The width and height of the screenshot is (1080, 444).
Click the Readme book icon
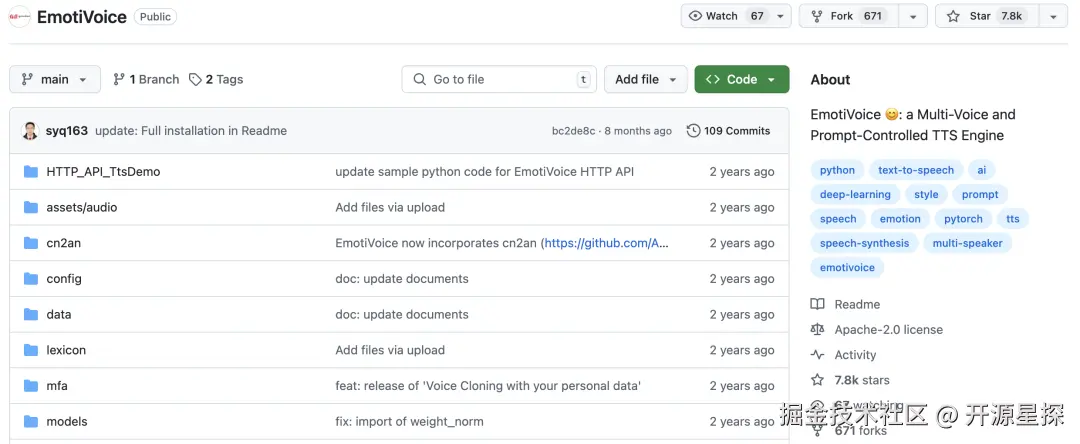tap(818, 304)
